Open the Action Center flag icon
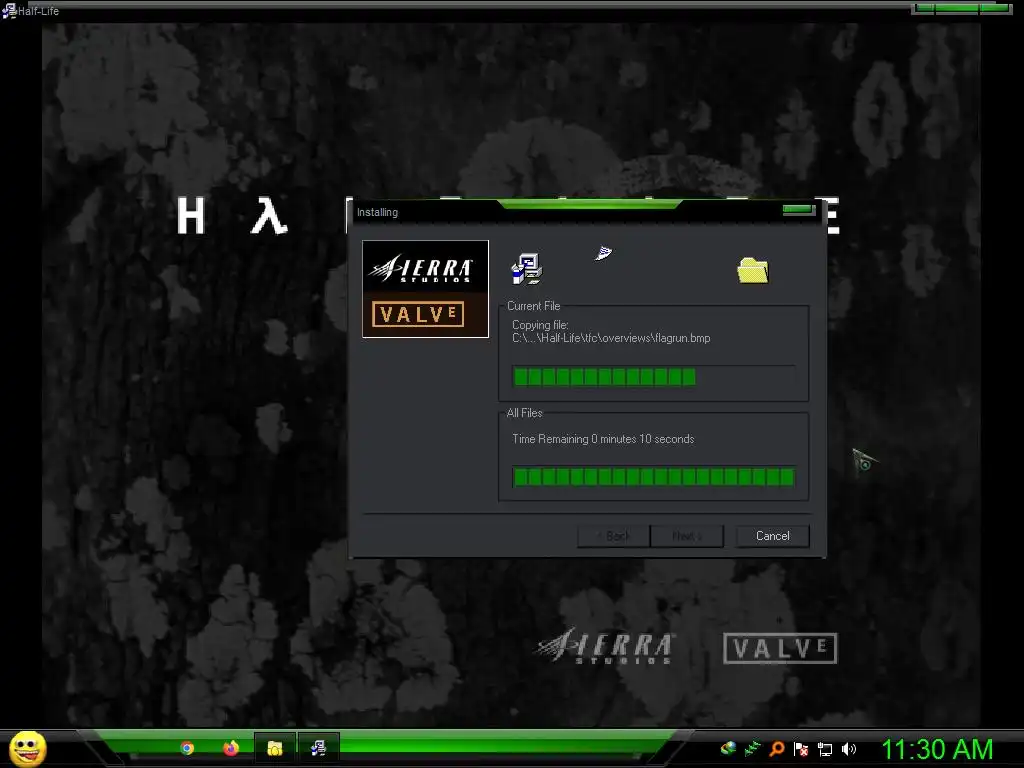This screenshot has height=768, width=1024. point(801,749)
